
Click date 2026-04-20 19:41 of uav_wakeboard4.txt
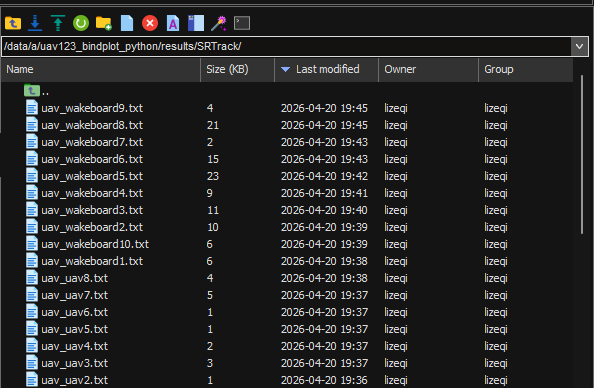point(324,193)
